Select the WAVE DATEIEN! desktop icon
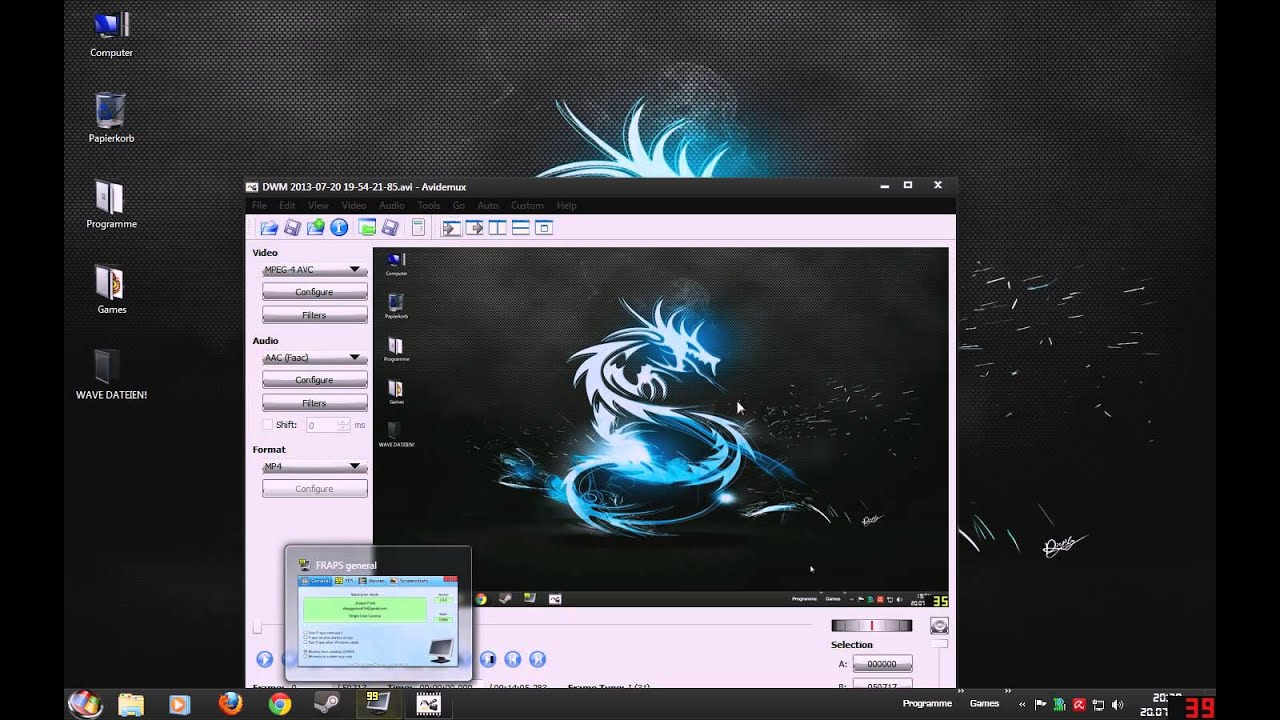Screen dimensions: 1280x720 [111, 375]
